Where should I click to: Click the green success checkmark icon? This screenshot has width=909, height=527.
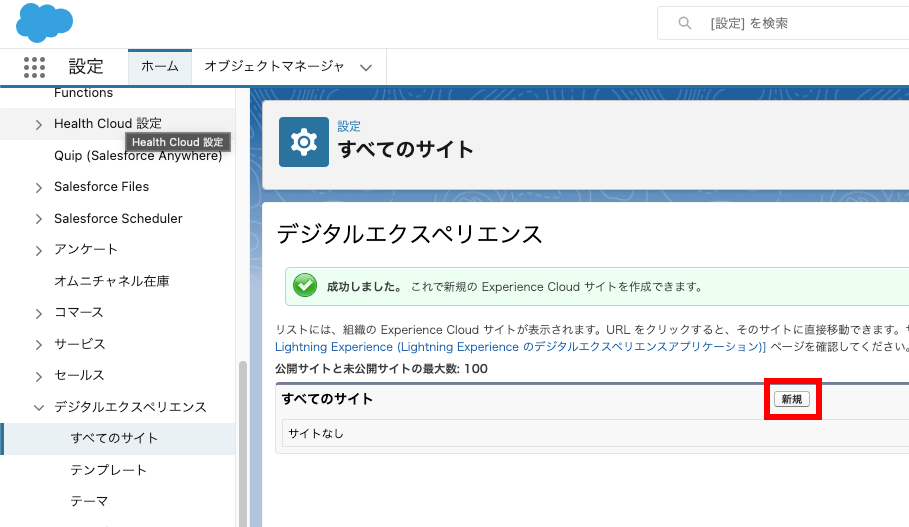tap(305, 286)
